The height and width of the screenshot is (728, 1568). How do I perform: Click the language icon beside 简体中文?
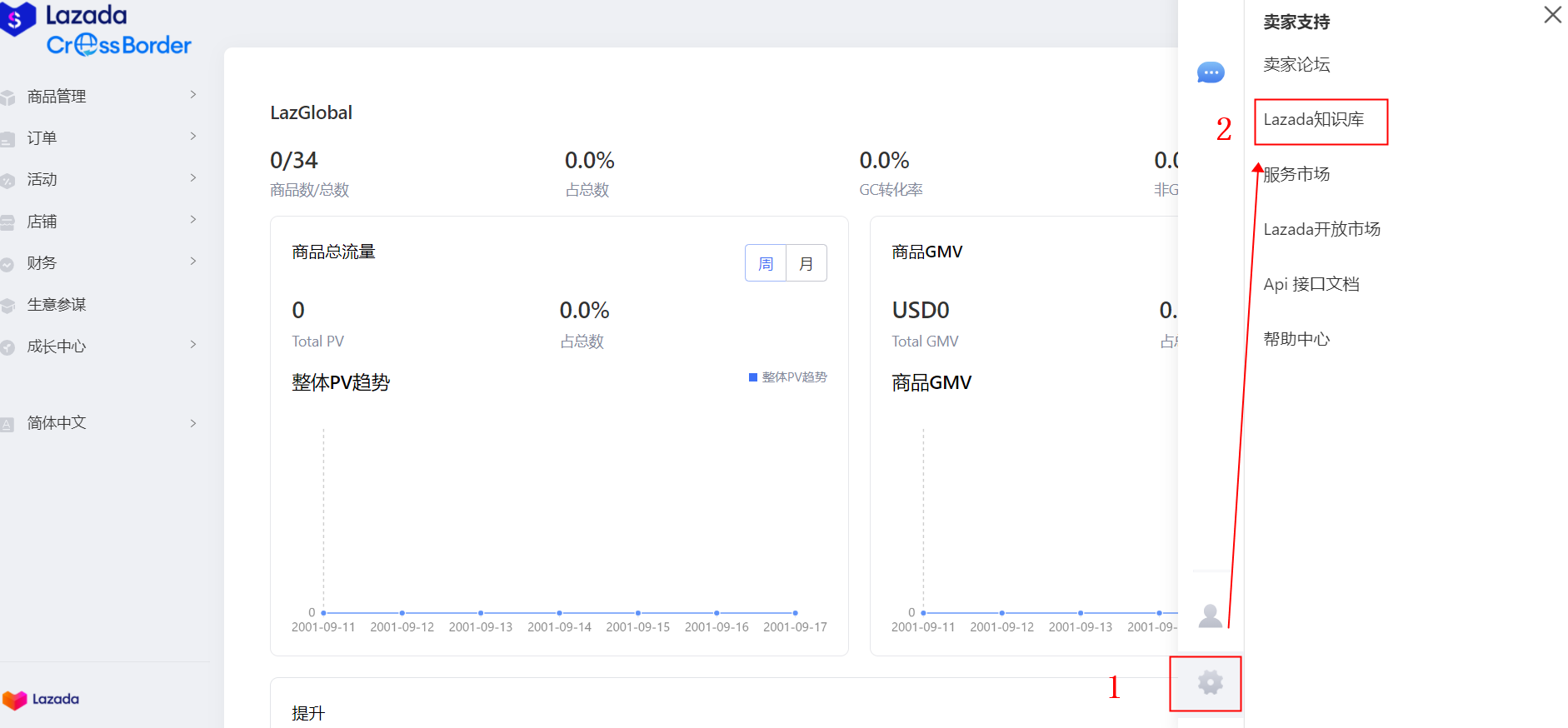(7, 424)
